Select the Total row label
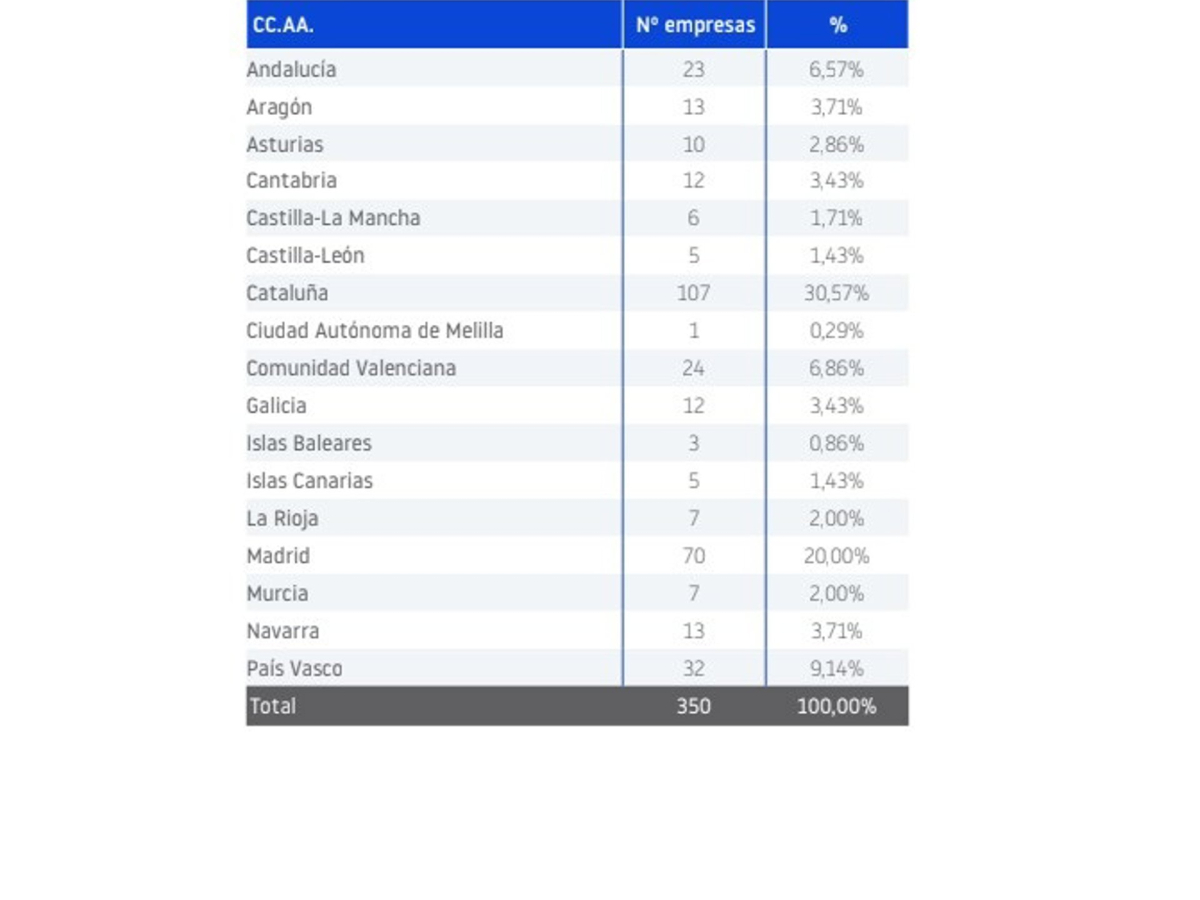1200x900 pixels. tap(273, 706)
